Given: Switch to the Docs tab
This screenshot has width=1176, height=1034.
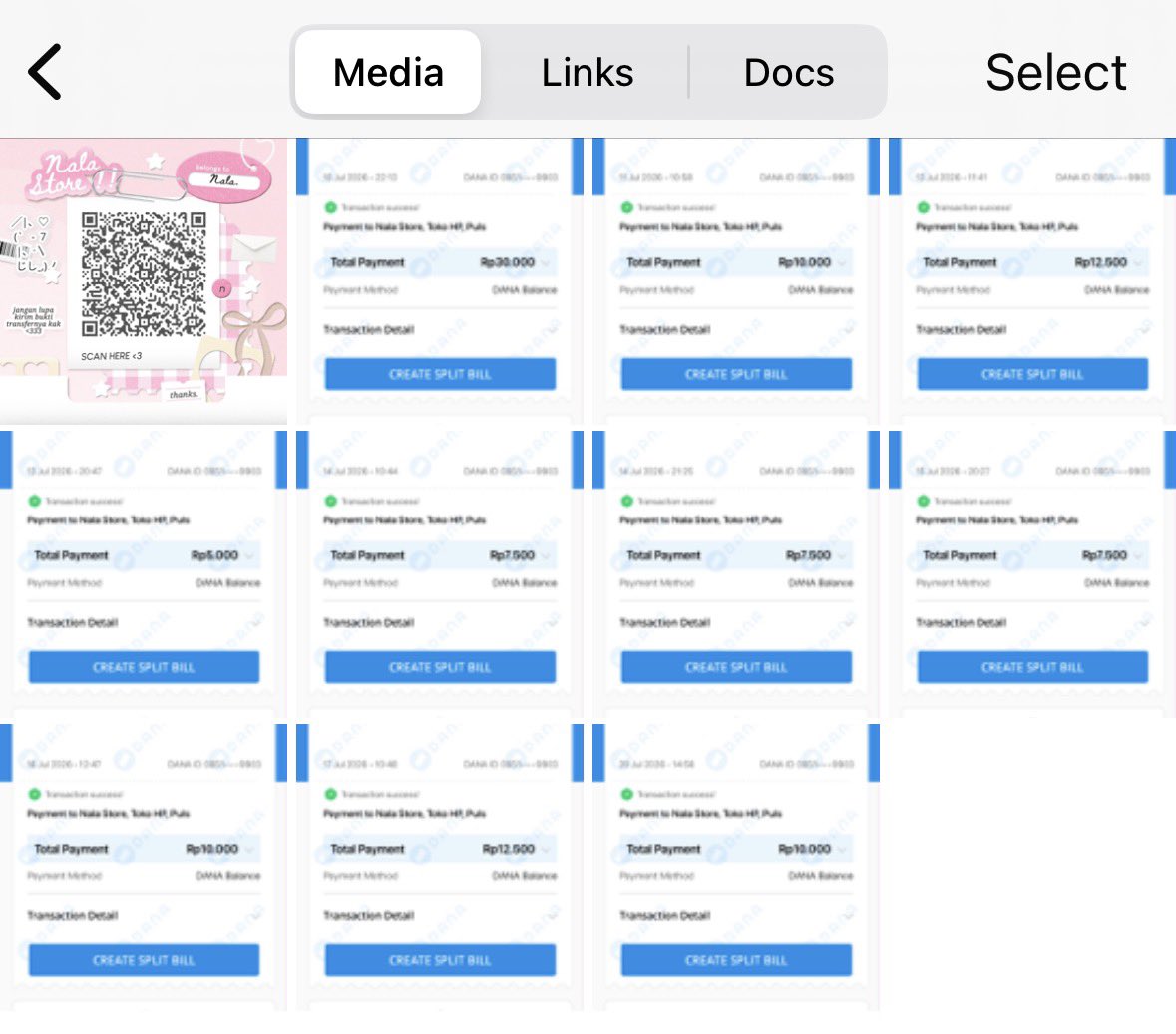Looking at the screenshot, I should (788, 72).
